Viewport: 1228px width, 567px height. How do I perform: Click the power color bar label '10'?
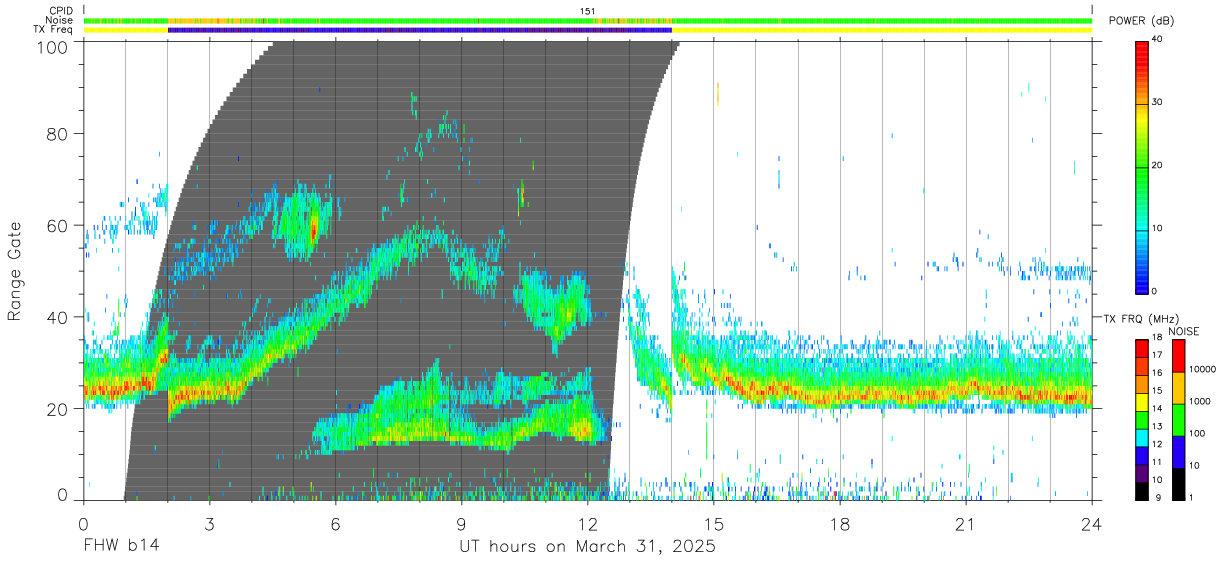point(1159,229)
